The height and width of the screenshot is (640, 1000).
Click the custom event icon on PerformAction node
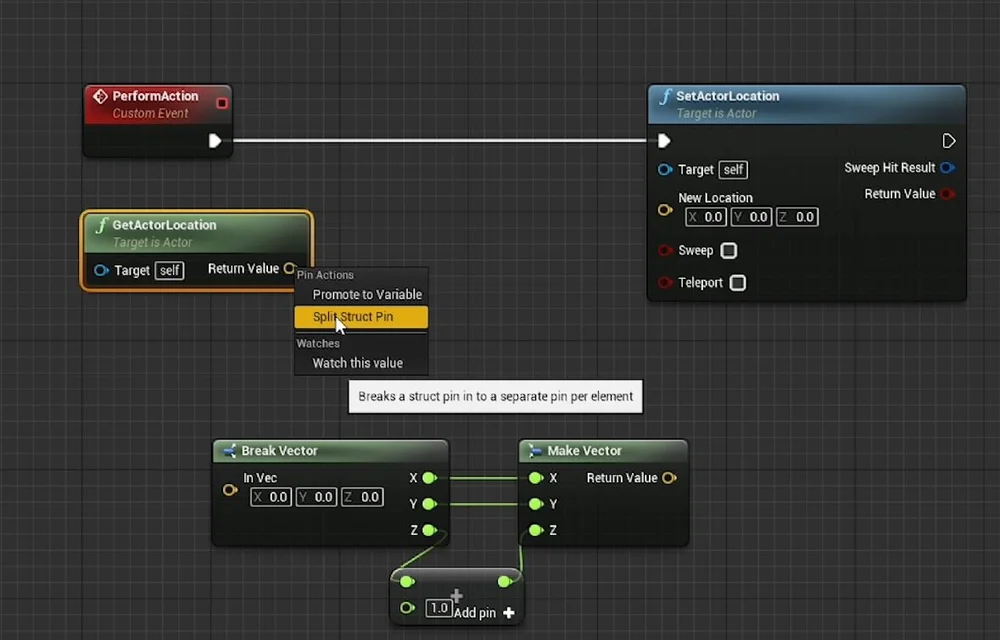[x=101, y=96]
